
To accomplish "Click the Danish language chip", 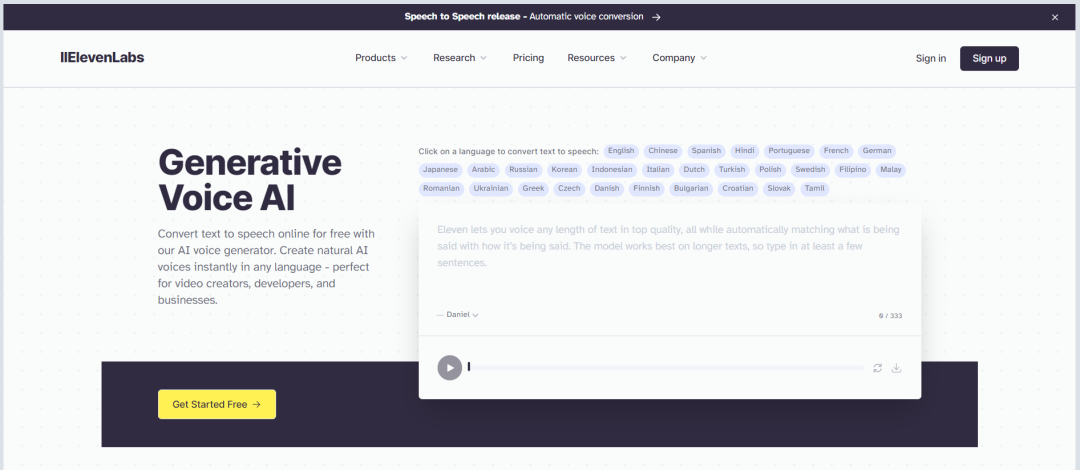I will pos(607,189).
